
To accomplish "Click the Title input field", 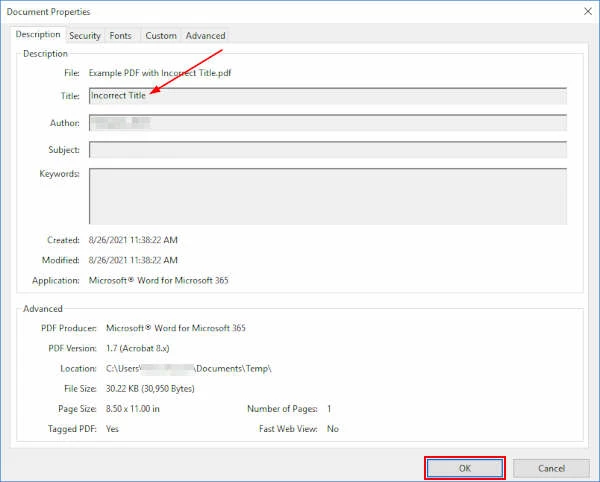I will (328, 96).
